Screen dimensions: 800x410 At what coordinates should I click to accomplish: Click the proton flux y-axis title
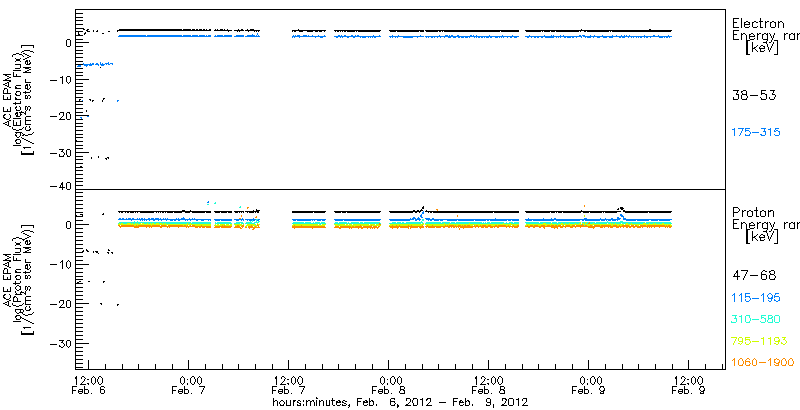20,279
